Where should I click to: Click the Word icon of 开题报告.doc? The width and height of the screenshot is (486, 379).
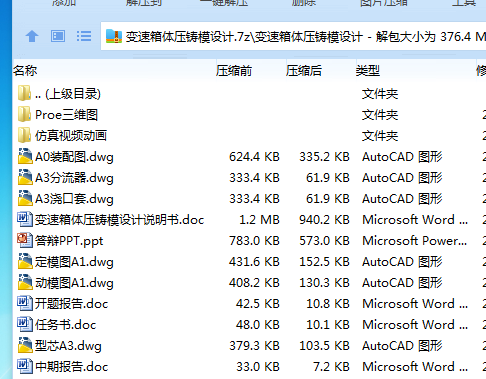tap(25, 303)
